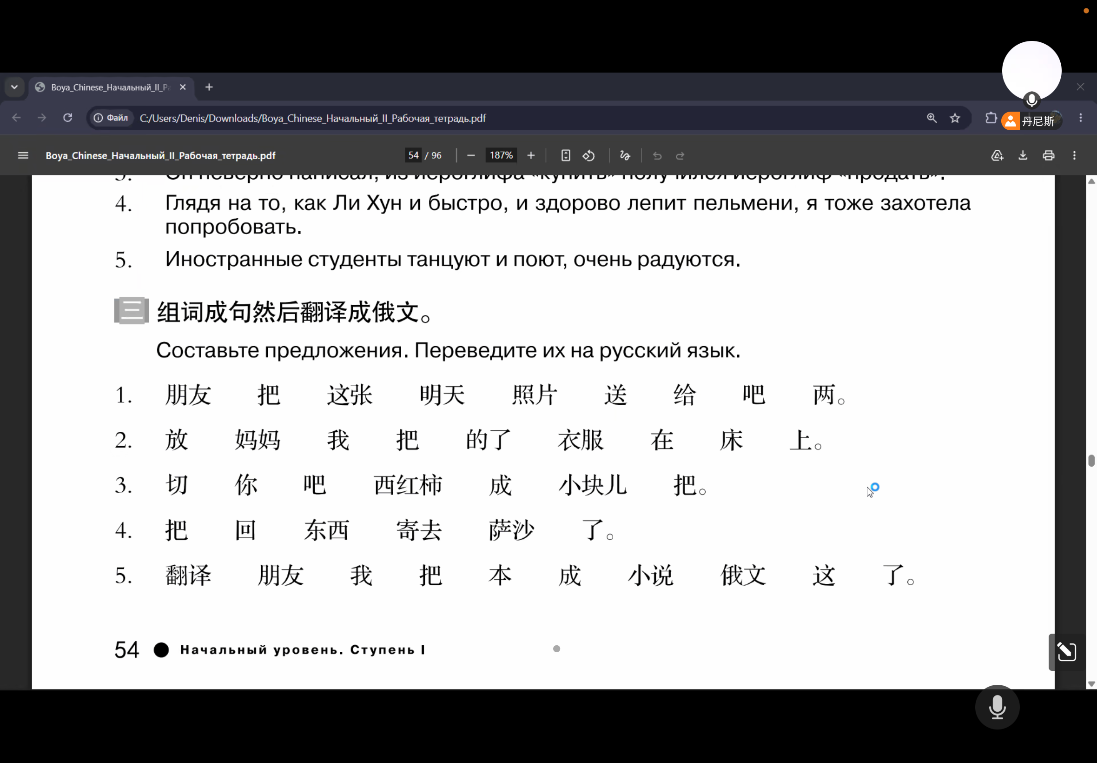Open the PDF sidebar menu (hamburger icon)

(x=23, y=155)
